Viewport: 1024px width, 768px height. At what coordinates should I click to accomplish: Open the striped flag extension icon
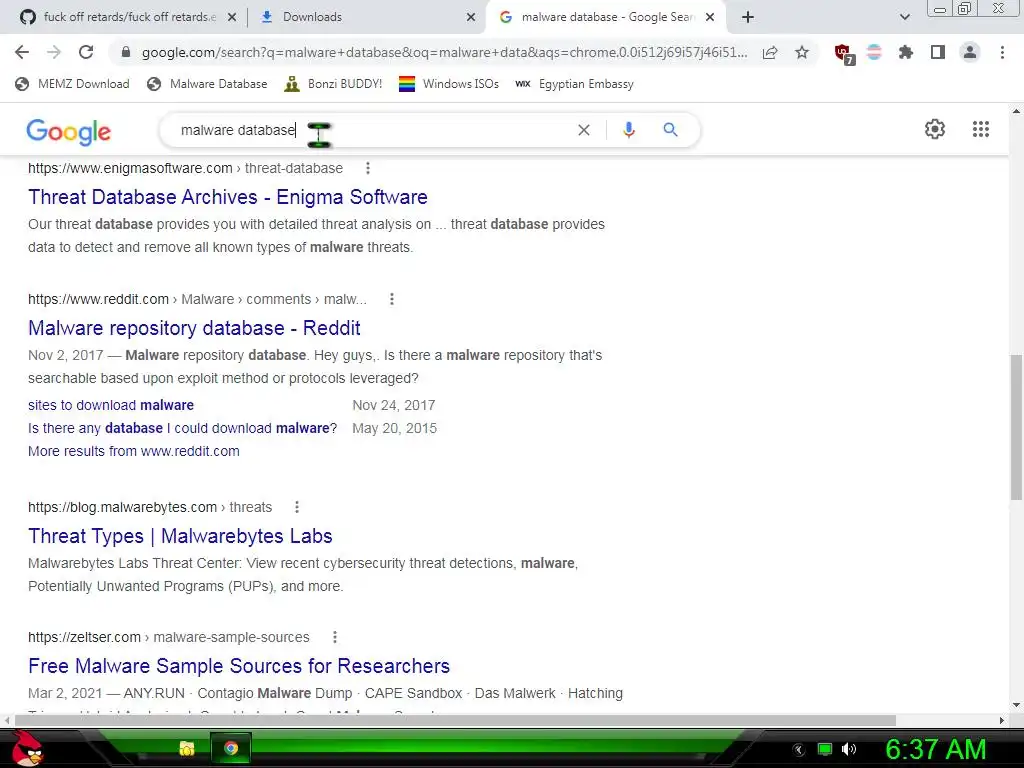[874, 52]
